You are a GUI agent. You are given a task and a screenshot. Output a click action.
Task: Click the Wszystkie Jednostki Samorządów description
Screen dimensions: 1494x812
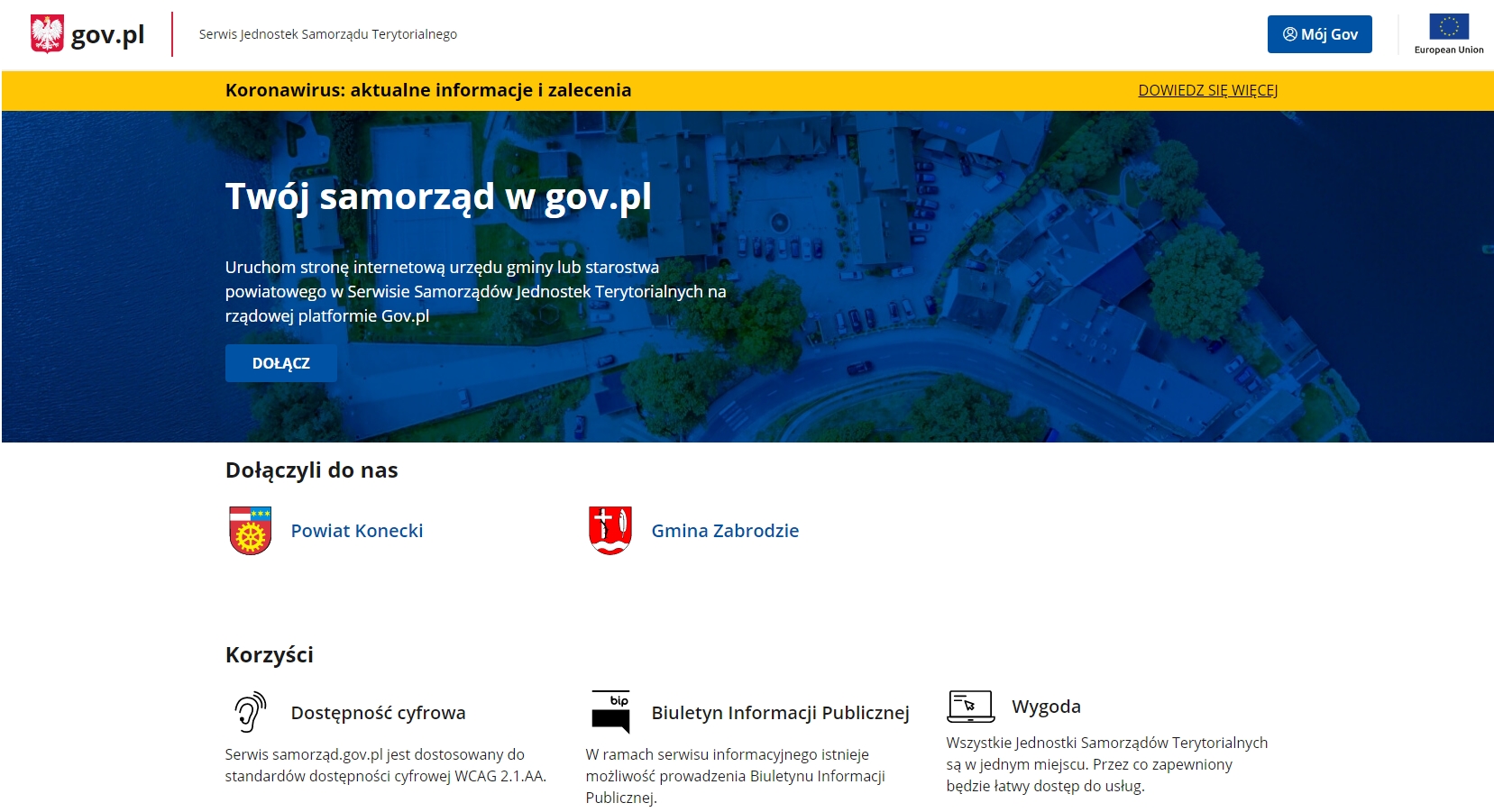tap(1107, 764)
